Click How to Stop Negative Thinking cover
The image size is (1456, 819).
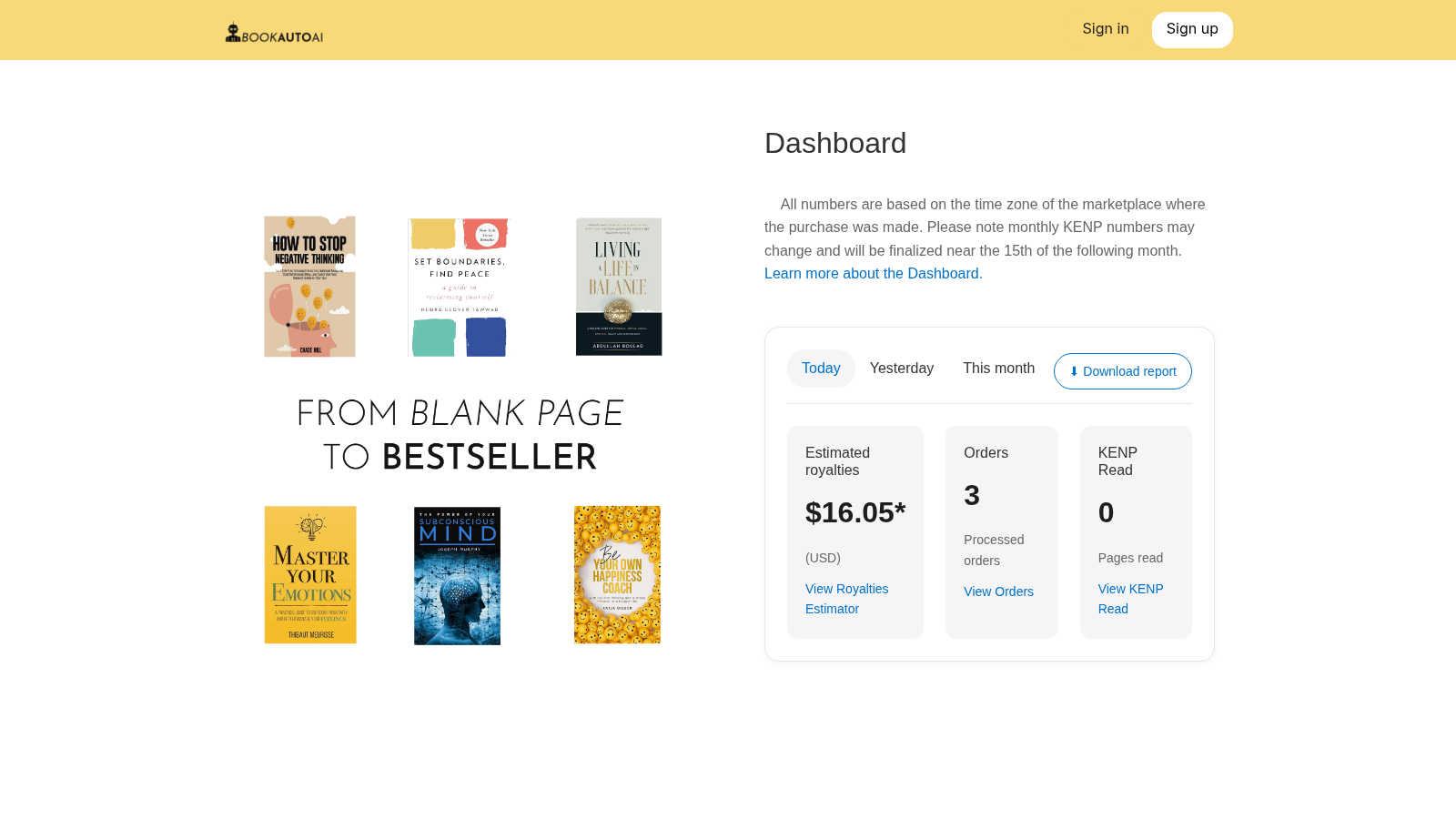point(309,286)
